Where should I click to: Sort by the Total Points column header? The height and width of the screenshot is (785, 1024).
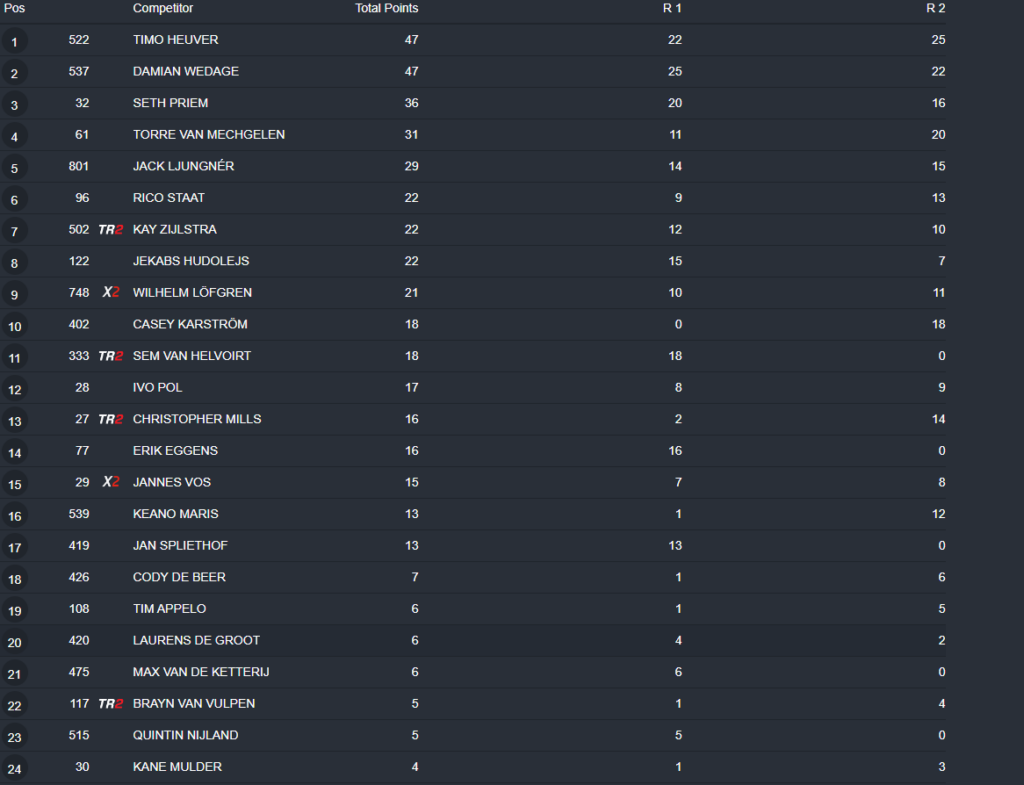point(386,8)
